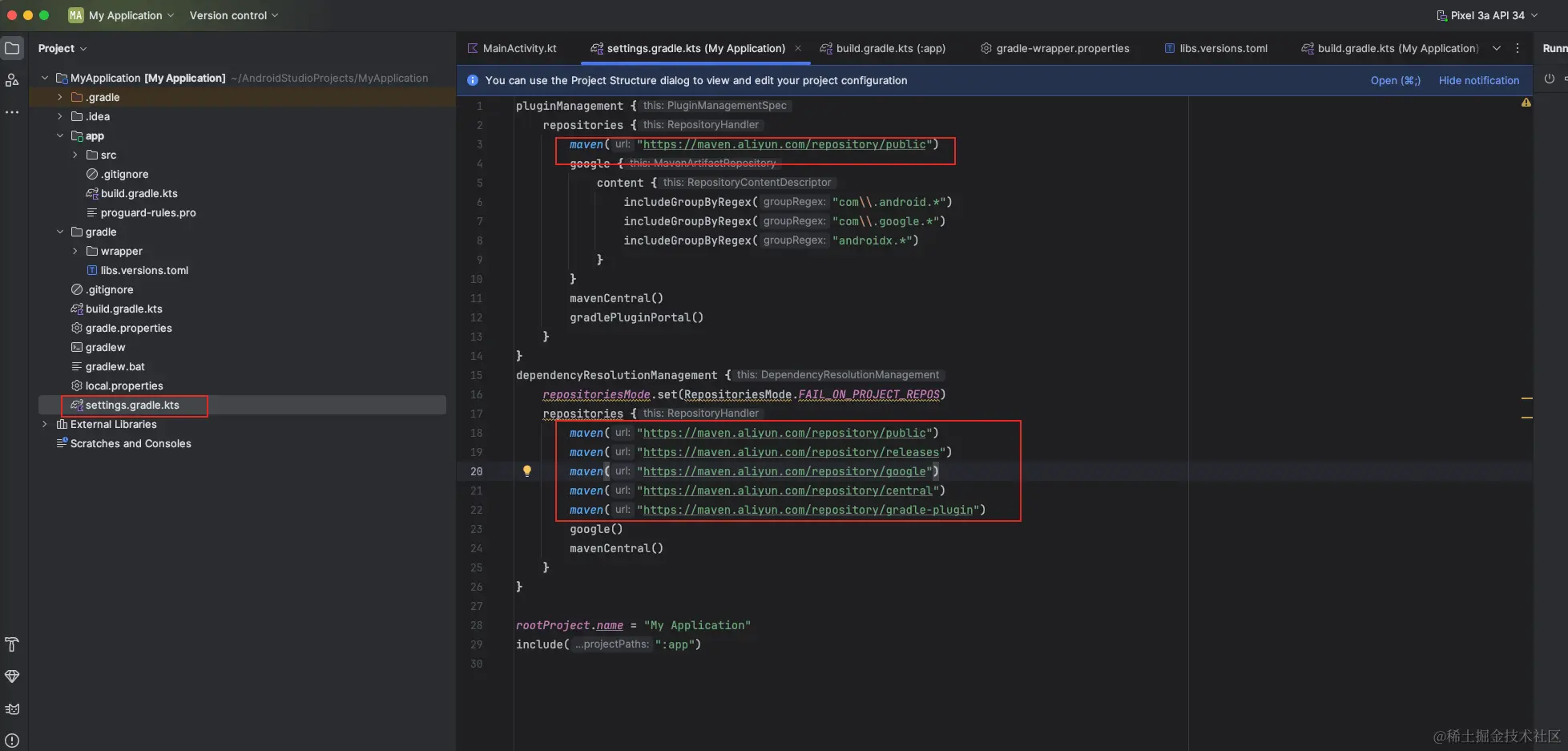Open the Version control dropdown
The width and height of the screenshot is (1568, 751).
pos(234,15)
